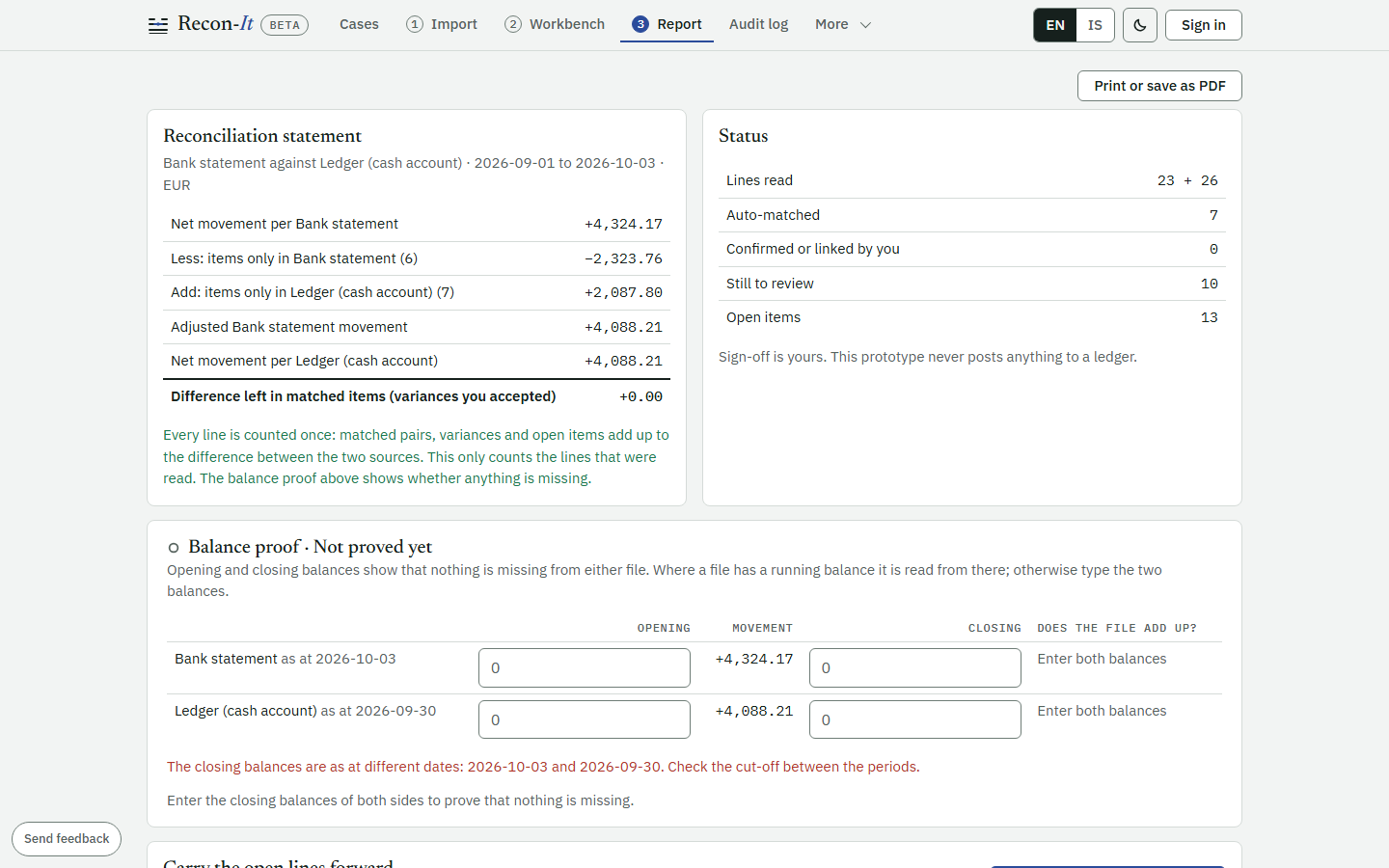Viewport: 1389px width, 868px height.
Task: Click Ledger closing balance field
Action: click(x=914, y=719)
